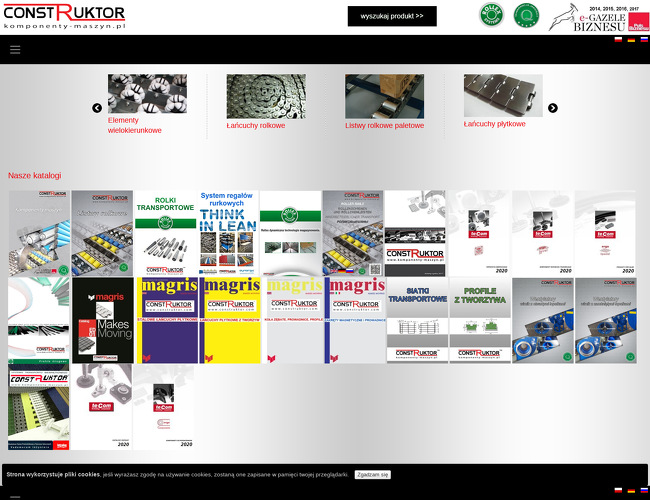This screenshot has height=500, width=650.
Task: Open the 'Listwy rolkowe paletowe' link
Action: coord(384,125)
